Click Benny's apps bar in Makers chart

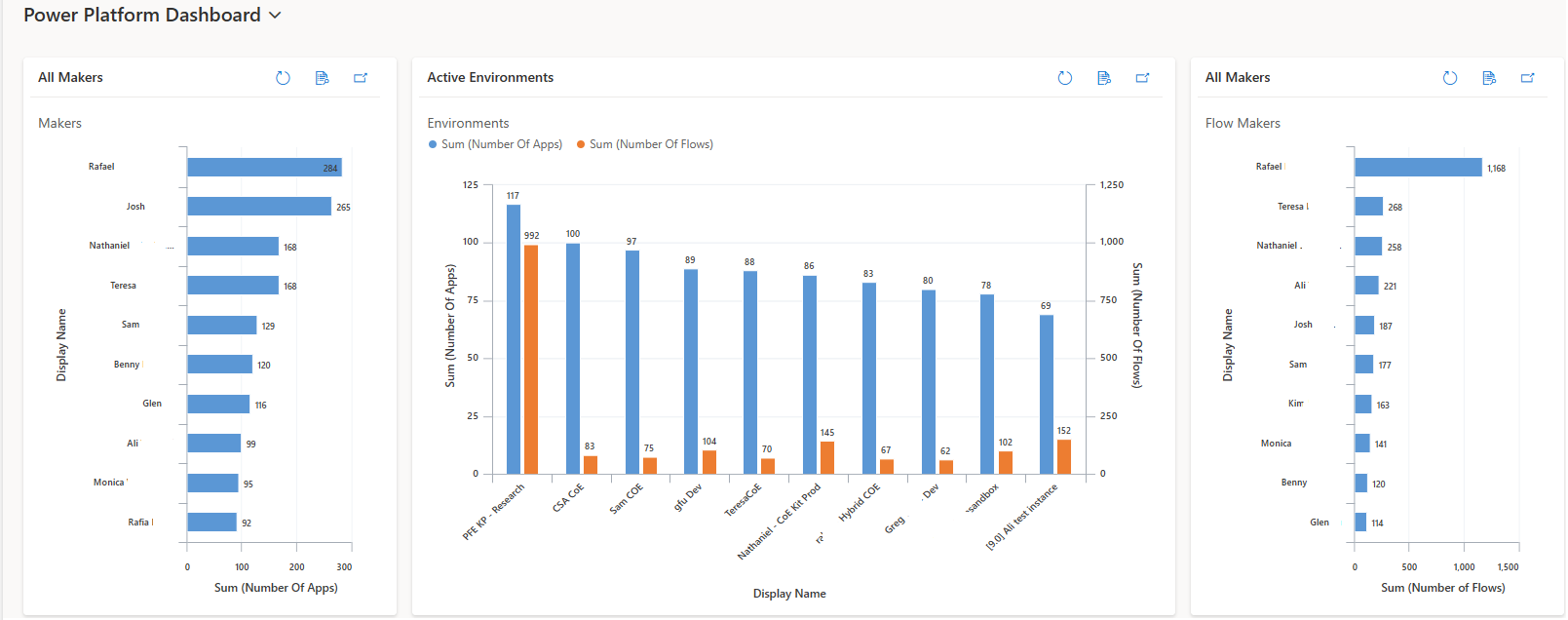220,365
